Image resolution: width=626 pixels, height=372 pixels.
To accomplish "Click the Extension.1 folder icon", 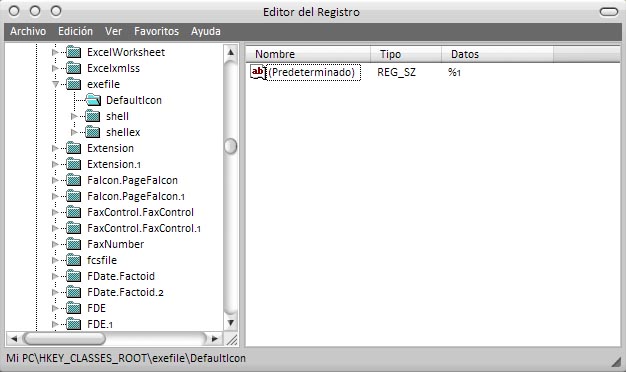I will coord(73,164).
